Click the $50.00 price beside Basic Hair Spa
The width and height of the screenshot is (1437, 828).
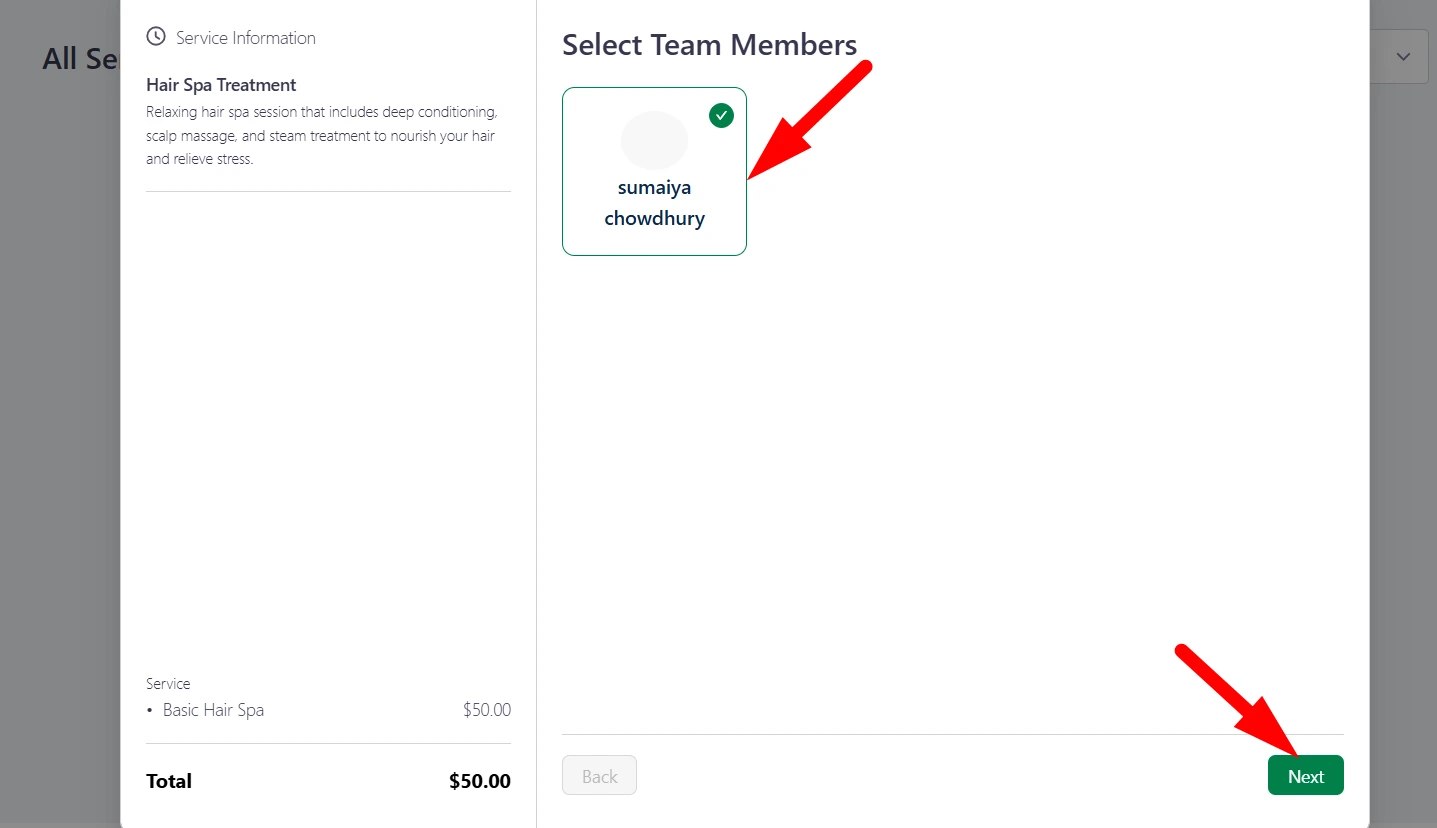487,710
